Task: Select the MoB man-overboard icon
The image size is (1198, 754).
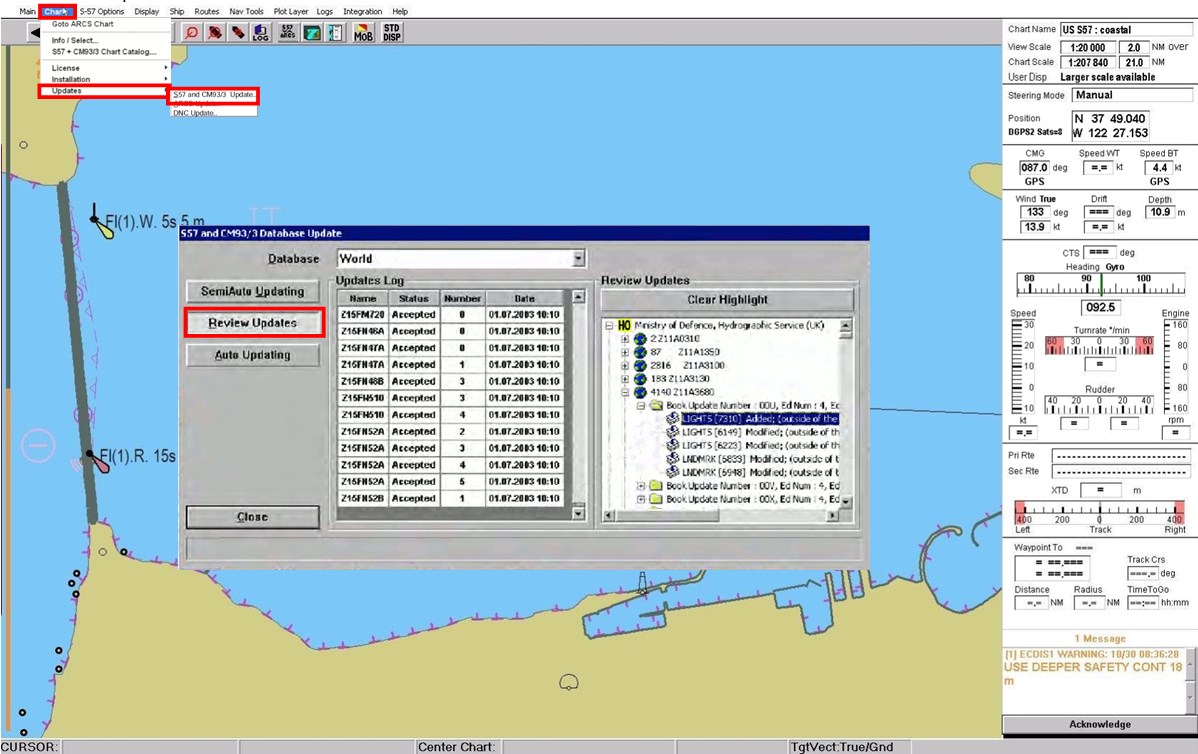Action: 365,31
